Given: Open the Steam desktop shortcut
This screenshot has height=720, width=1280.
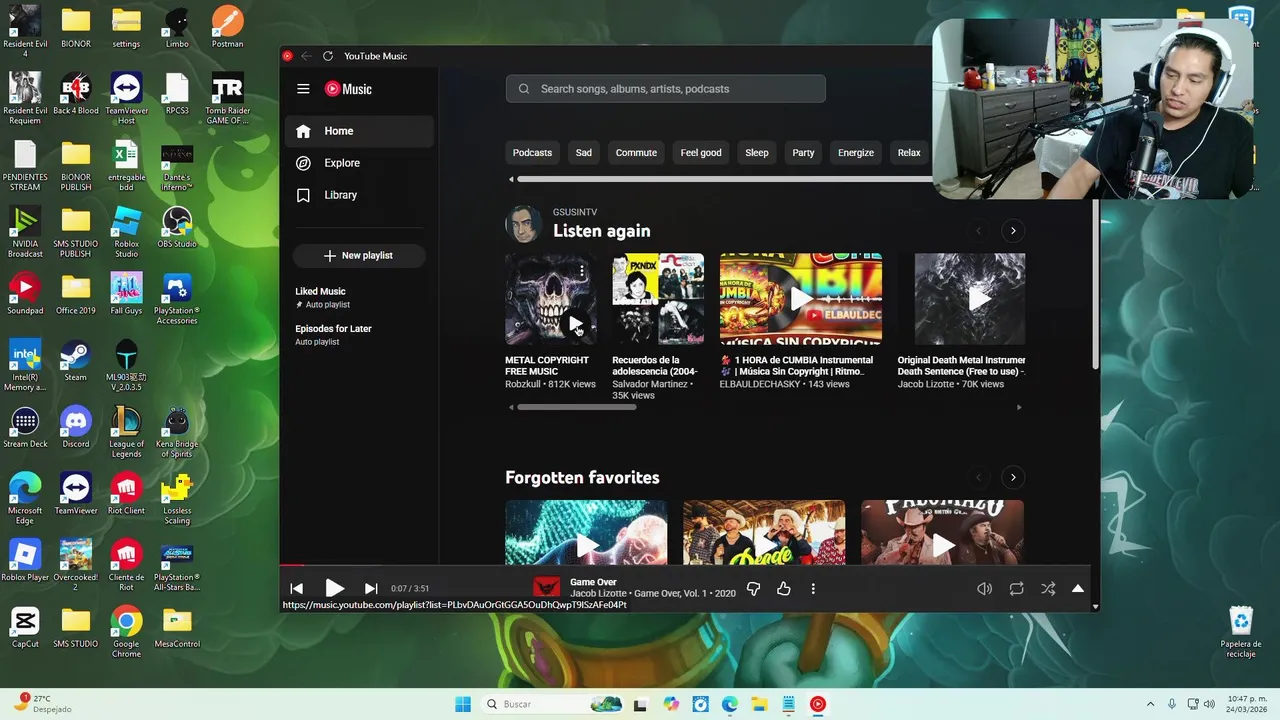Looking at the screenshot, I should pyautogui.click(x=76, y=360).
